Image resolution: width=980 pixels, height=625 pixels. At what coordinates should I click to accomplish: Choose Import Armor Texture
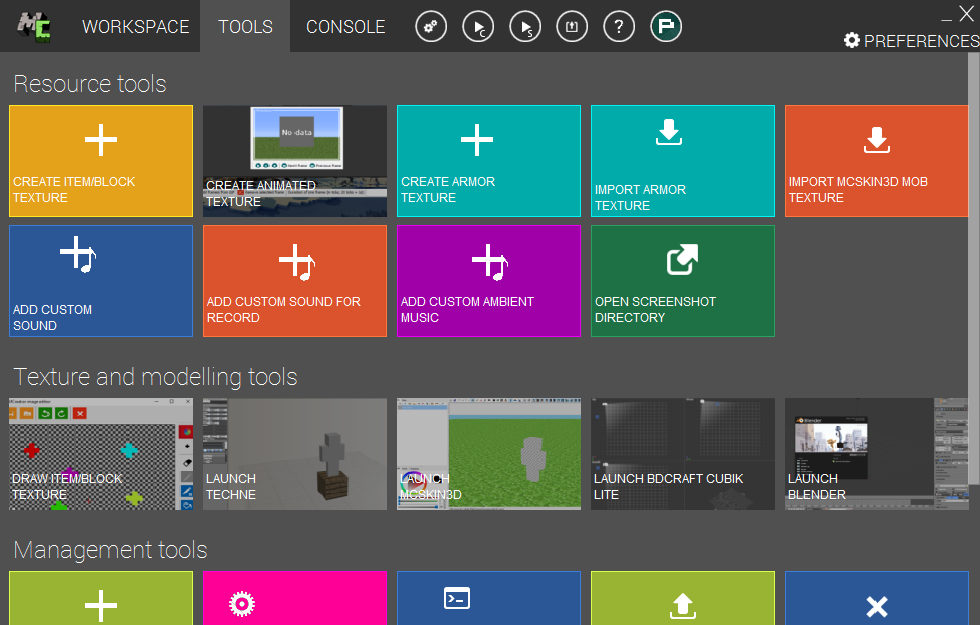[x=683, y=161]
